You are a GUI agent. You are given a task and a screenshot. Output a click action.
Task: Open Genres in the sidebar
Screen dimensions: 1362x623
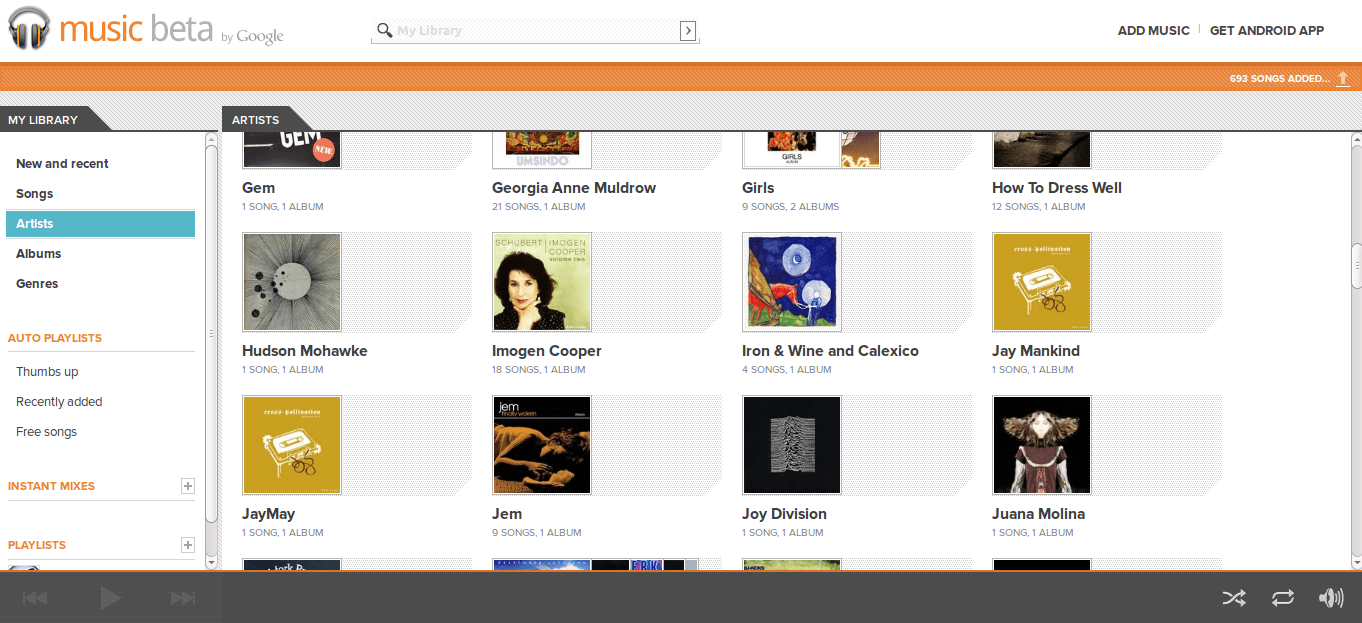click(37, 284)
